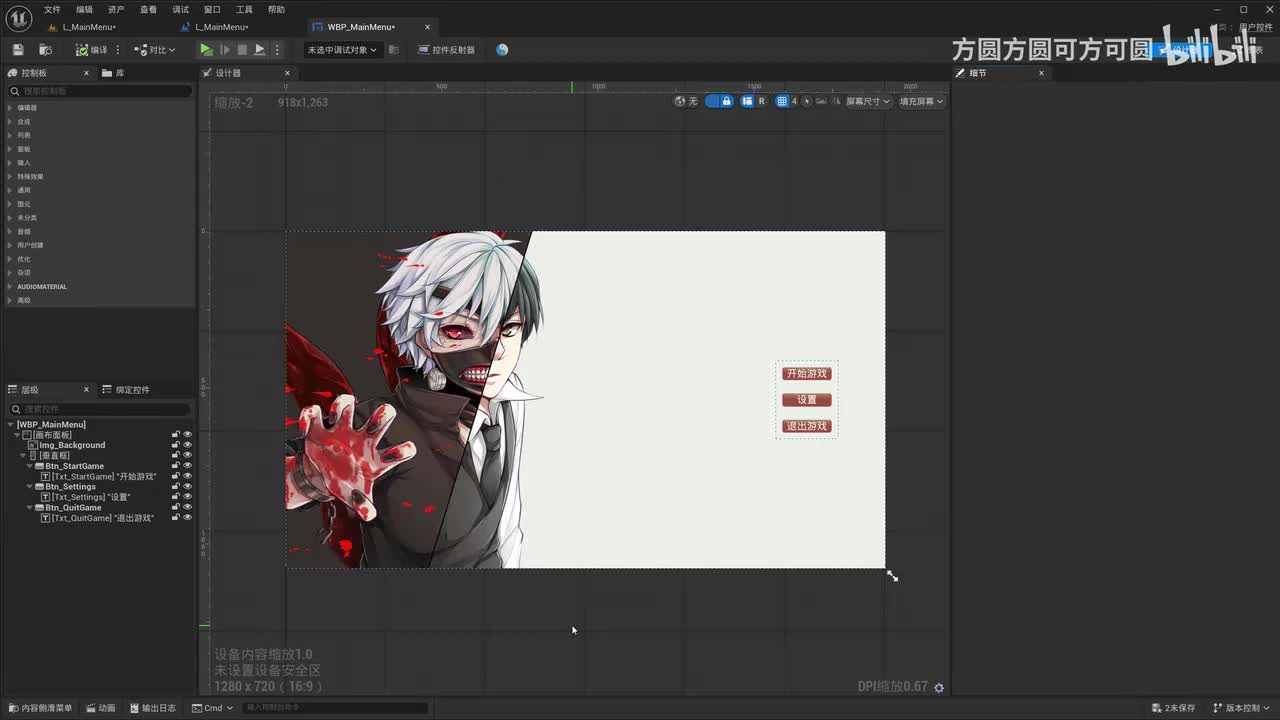Toggle visibility eye for Btn_QuitGame
The width and height of the screenshot is (1280, 720).
(188, 508)
